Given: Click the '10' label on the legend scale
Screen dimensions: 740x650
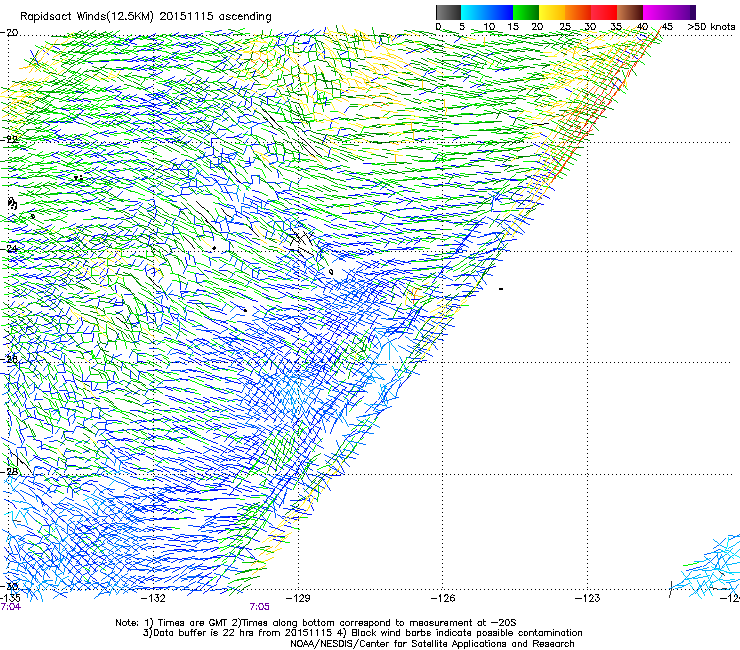Looking at the screenshot, I should pyautogui.click(x=489, y=27).
